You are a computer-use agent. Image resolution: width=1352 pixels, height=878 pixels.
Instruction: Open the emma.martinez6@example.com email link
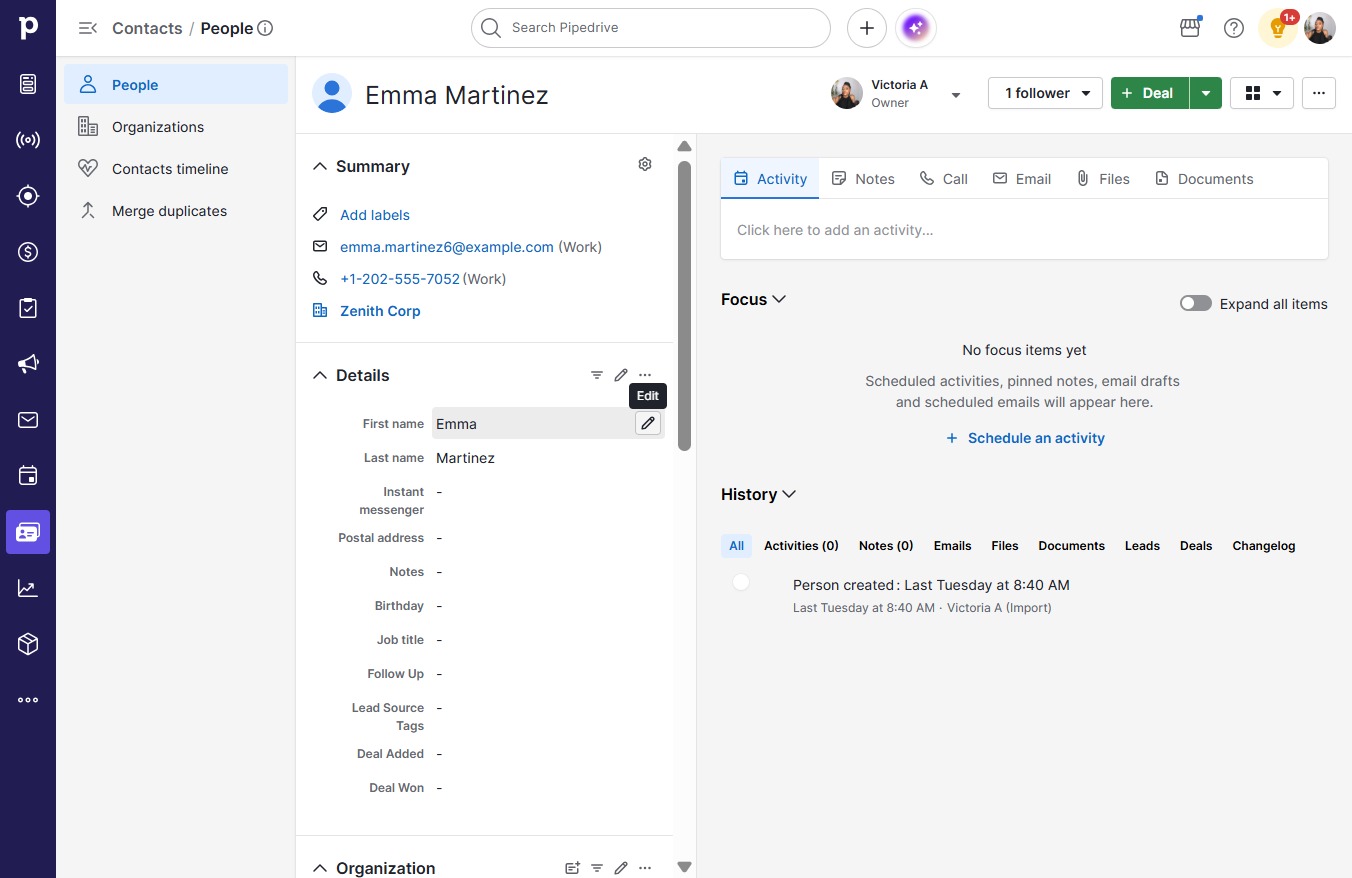447,247
